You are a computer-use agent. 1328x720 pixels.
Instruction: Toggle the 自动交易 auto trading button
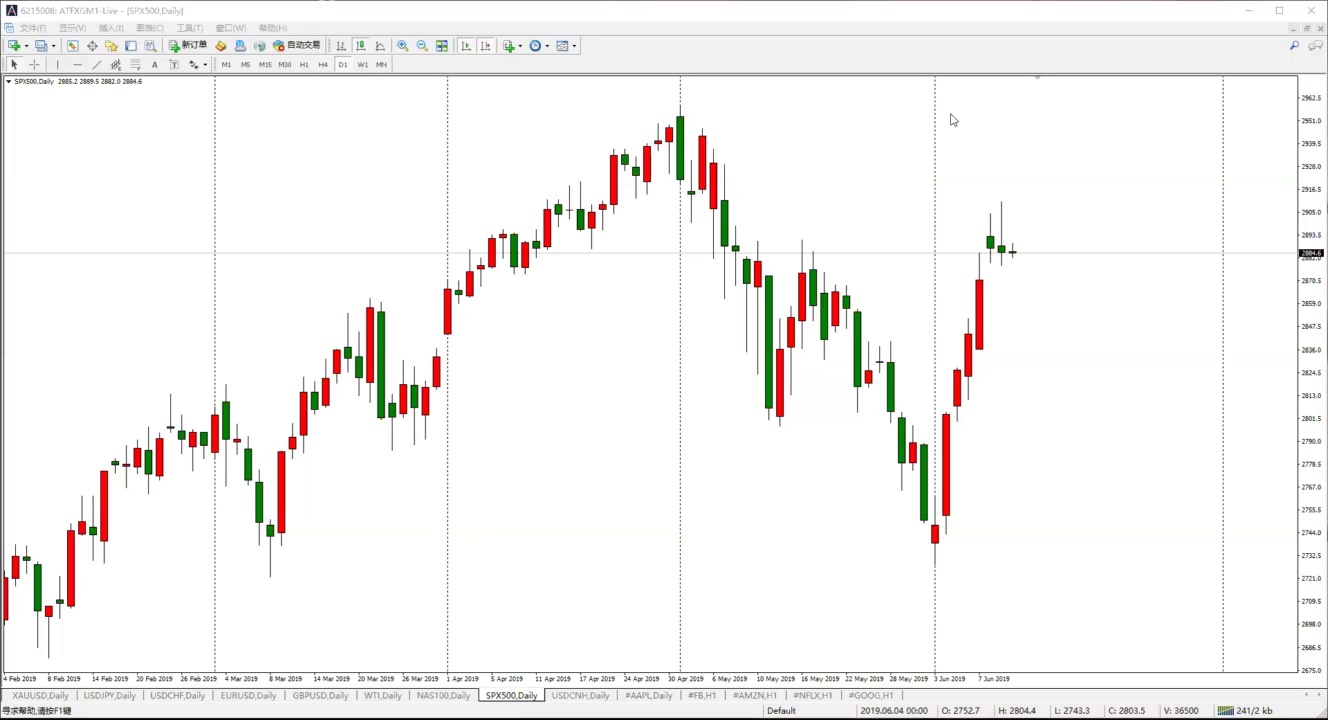297,46
